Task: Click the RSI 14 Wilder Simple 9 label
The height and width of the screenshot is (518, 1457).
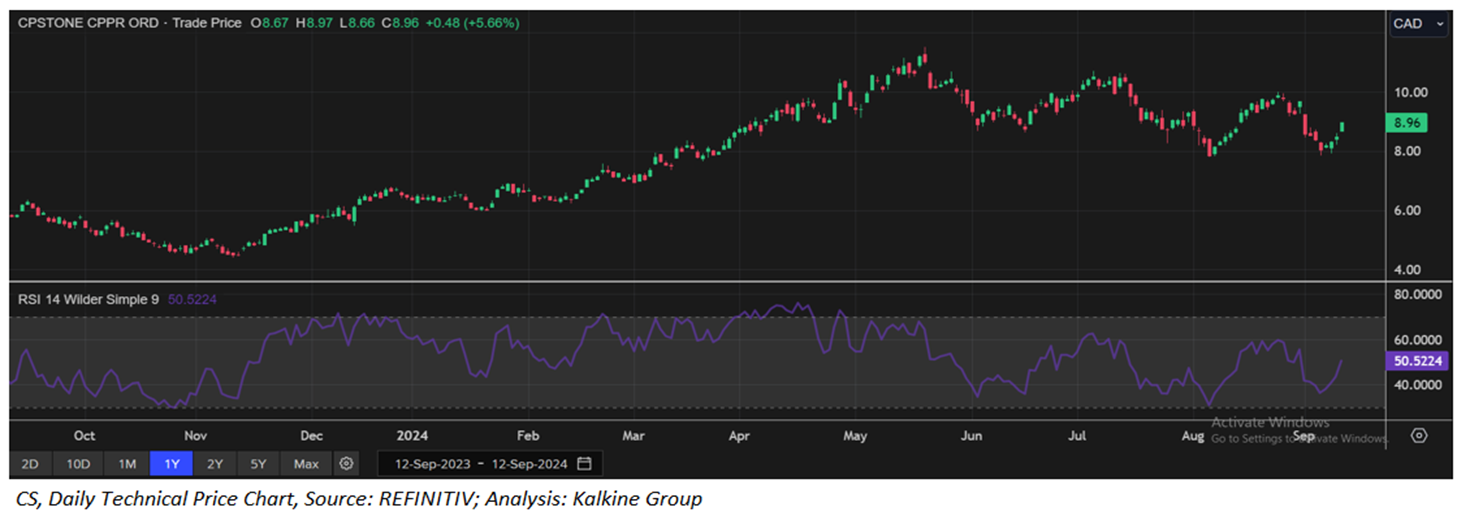Action: 88,298
